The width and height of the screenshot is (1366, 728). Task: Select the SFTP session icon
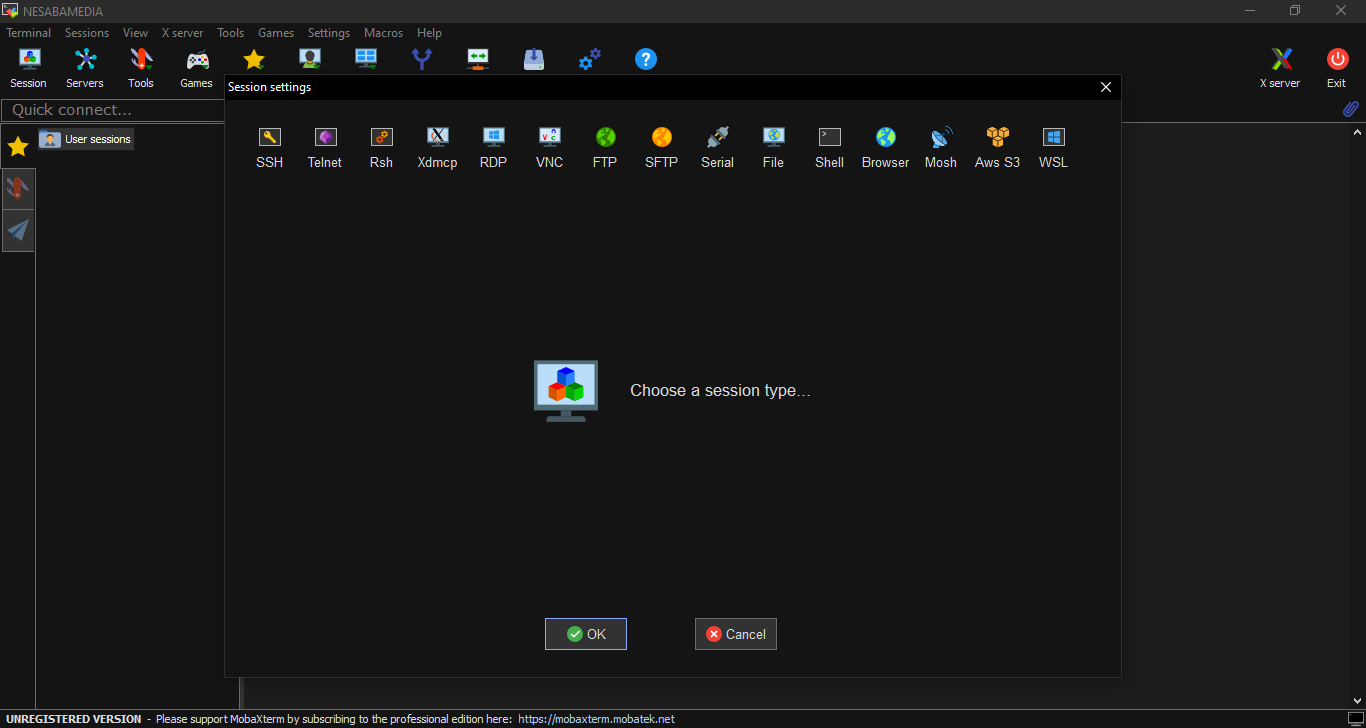[661, 147]
